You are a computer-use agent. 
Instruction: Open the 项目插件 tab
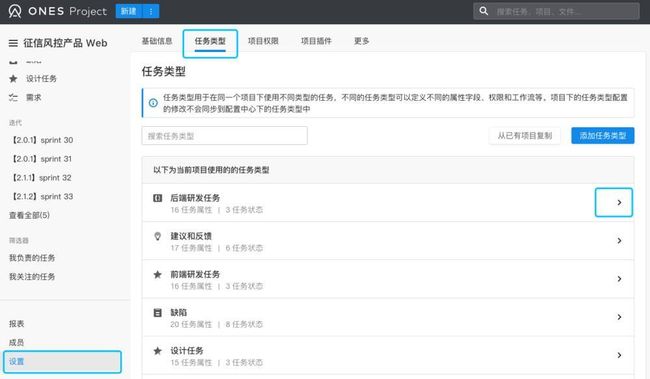pyautogui.click(x=316, y=41)
